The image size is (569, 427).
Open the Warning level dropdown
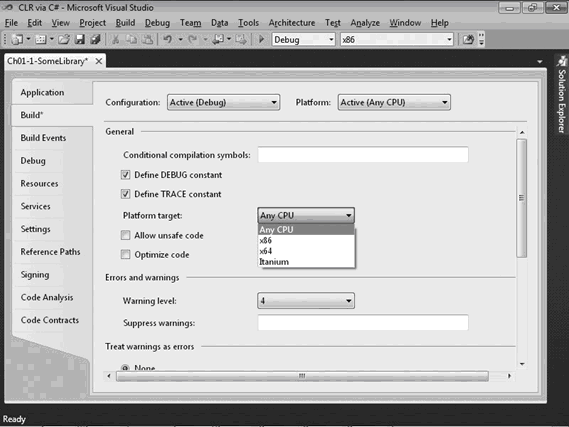(306, 301)
